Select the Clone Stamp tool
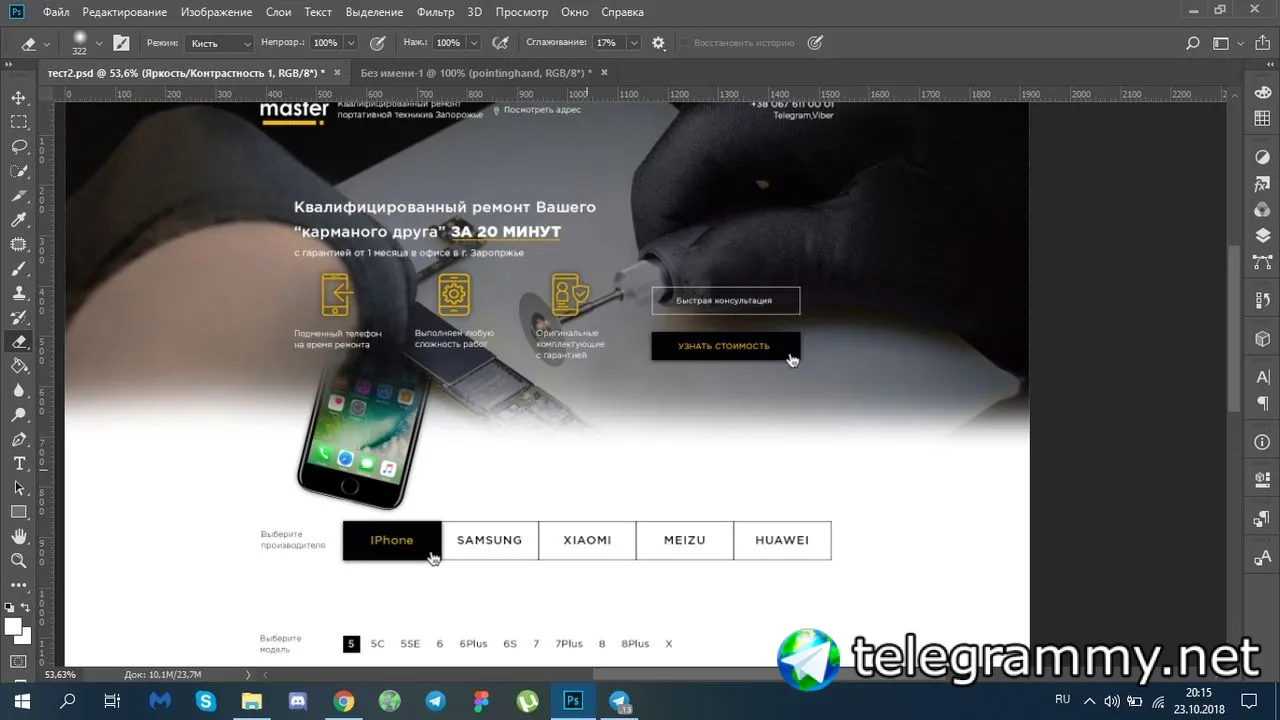The width and height of the screenshot is (1280, 720). click(19, 293)
